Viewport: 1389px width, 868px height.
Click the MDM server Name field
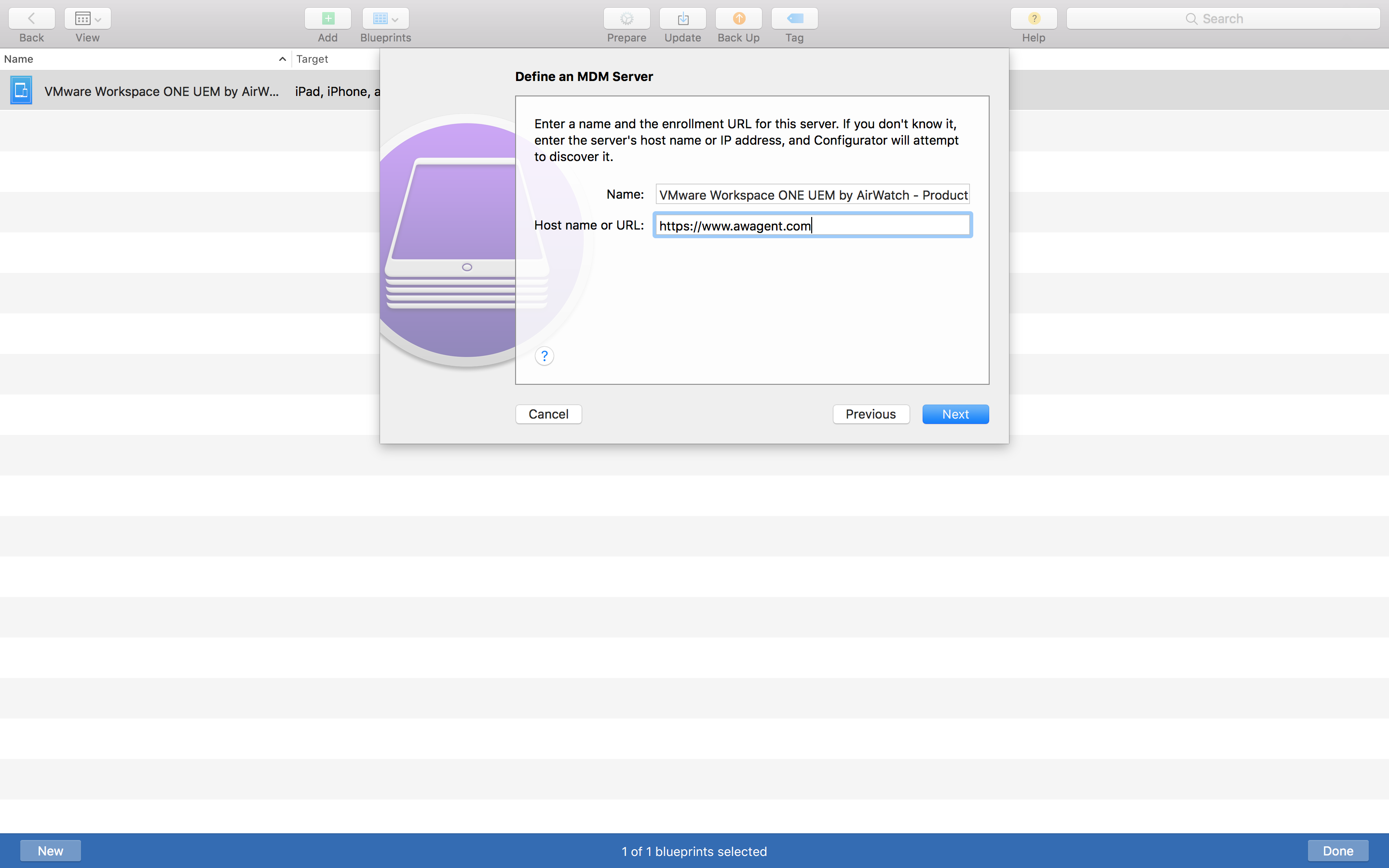(812, 195)
